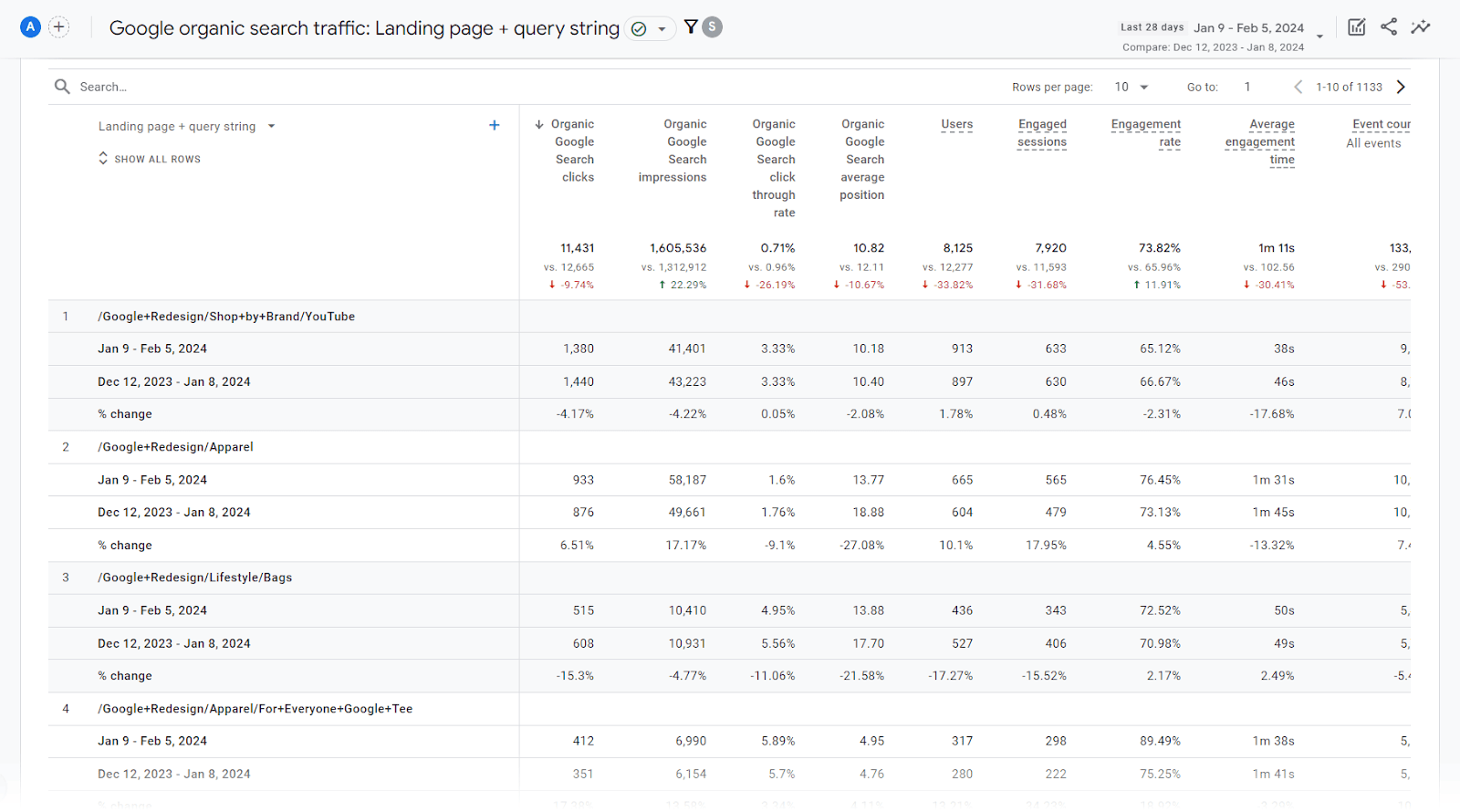
Task: Click the 58,187 impressions cell for Apparel
Action: tap(687, 480)
